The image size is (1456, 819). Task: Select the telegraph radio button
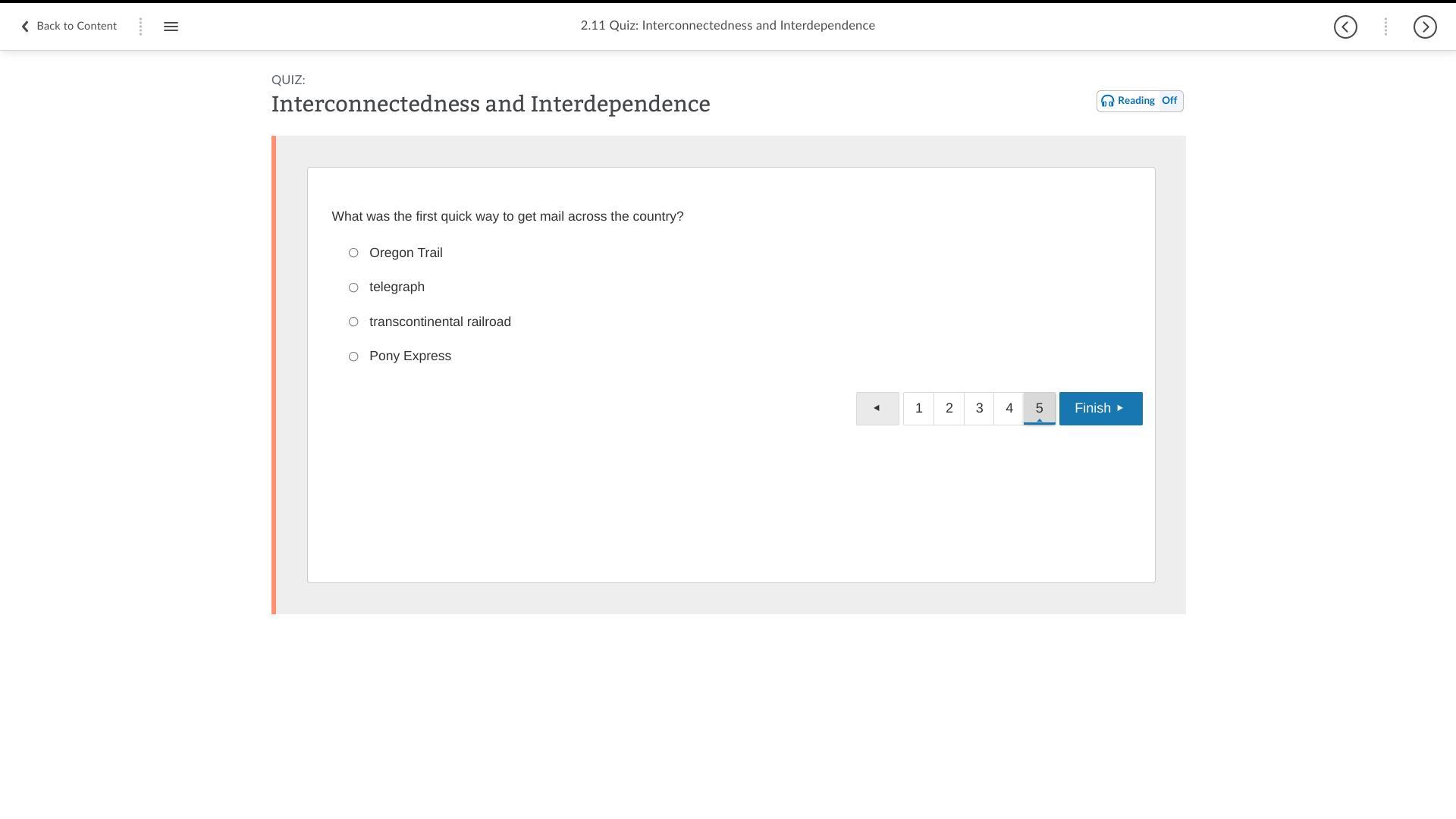(x=353, y=287)
